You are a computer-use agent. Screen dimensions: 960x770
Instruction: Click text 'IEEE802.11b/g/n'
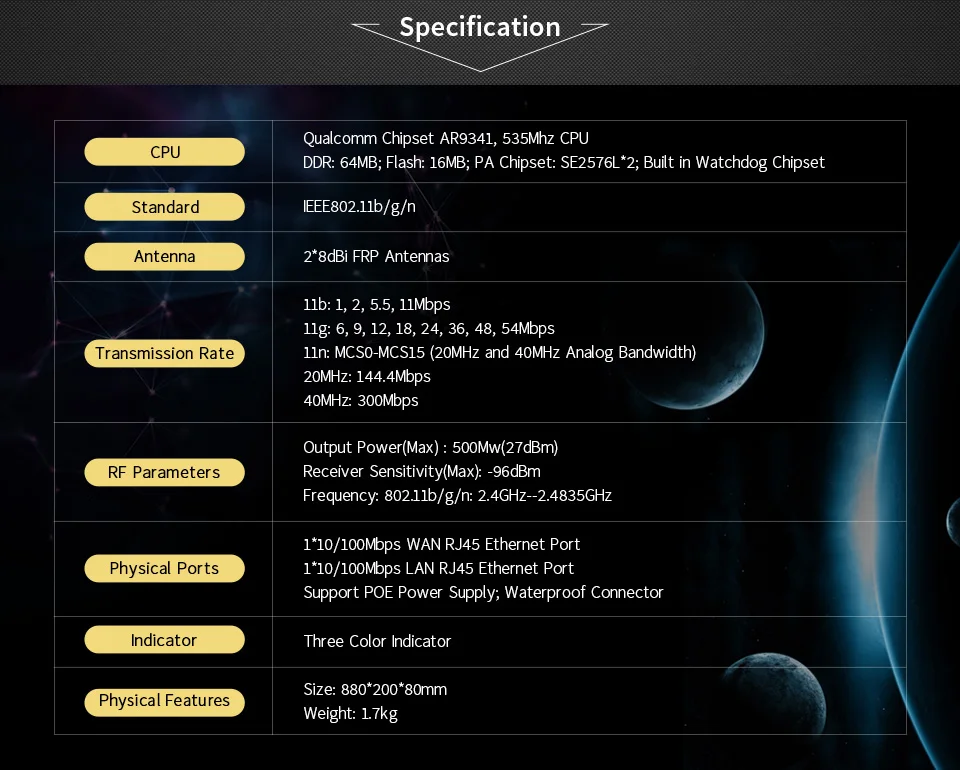[x=359, y=207]
